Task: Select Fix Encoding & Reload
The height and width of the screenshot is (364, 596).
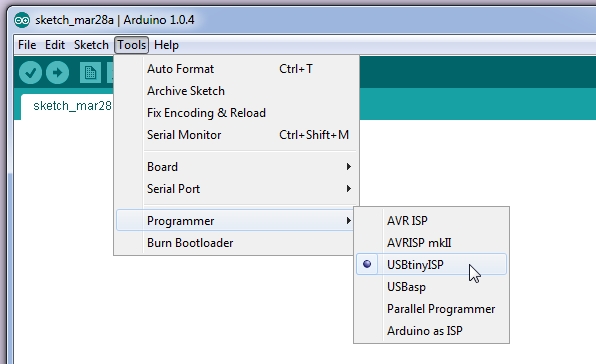Action: point(236,113)
